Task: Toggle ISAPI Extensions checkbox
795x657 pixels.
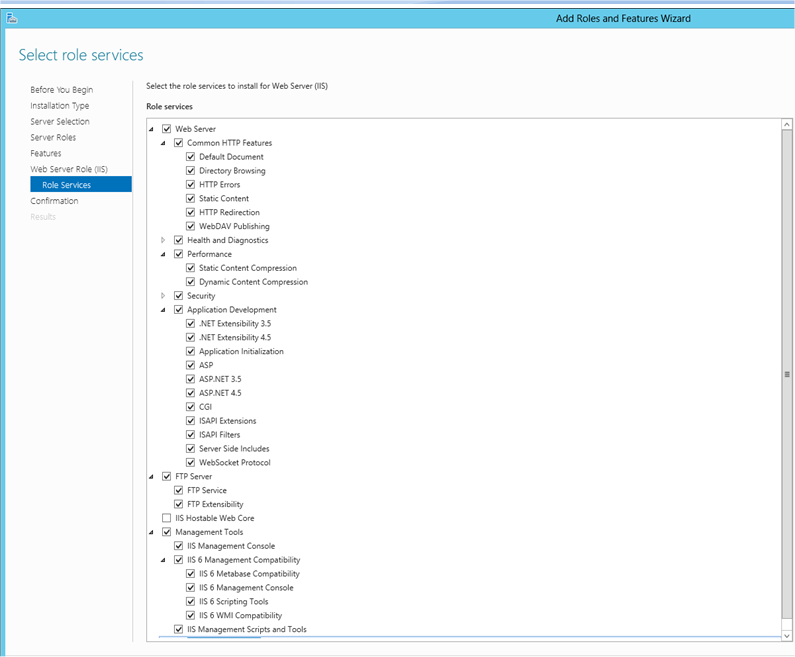Action: pyautogui.click(x=191, y=420)
